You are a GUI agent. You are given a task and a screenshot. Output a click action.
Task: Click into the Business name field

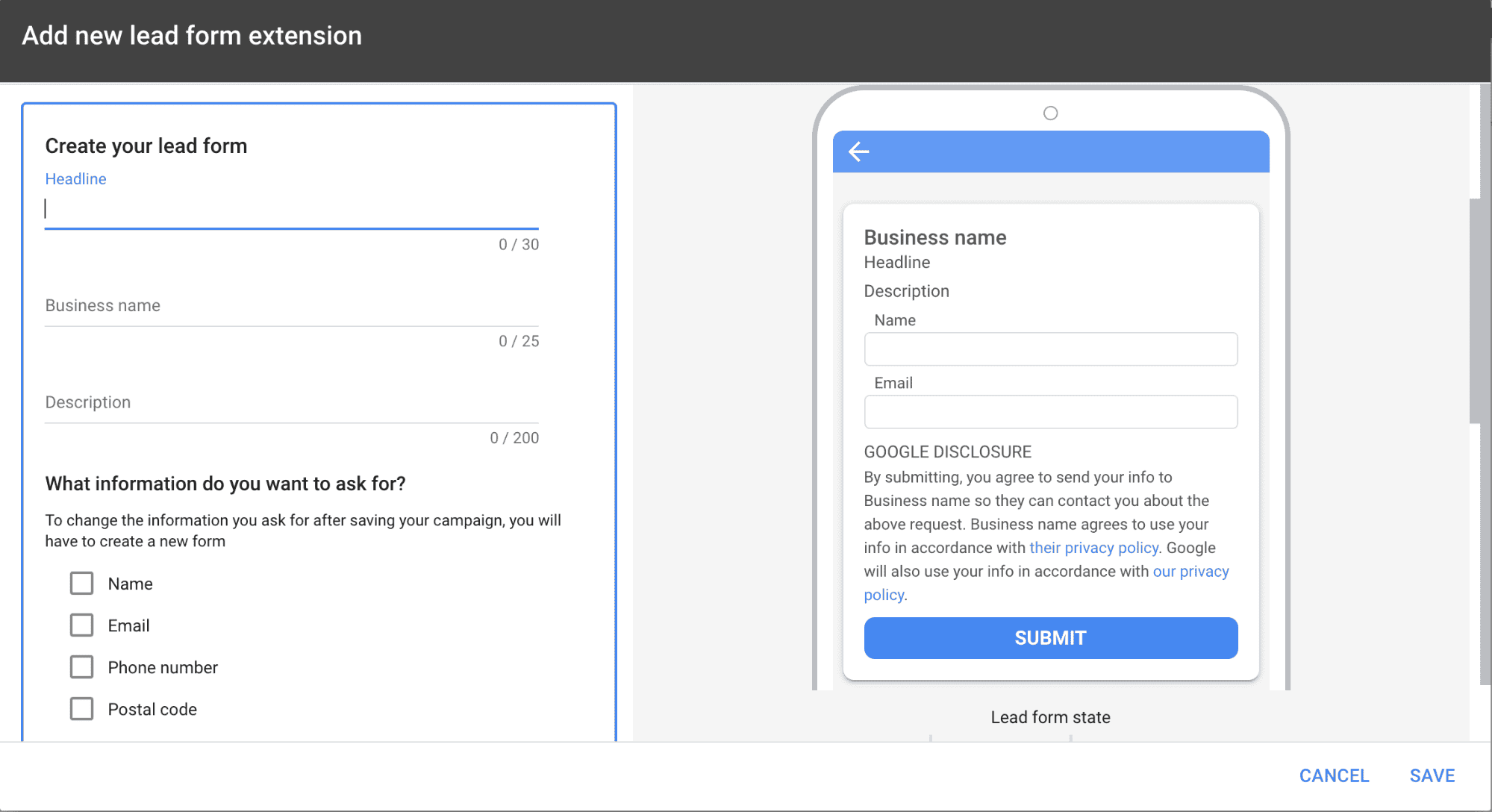(291, 306)
